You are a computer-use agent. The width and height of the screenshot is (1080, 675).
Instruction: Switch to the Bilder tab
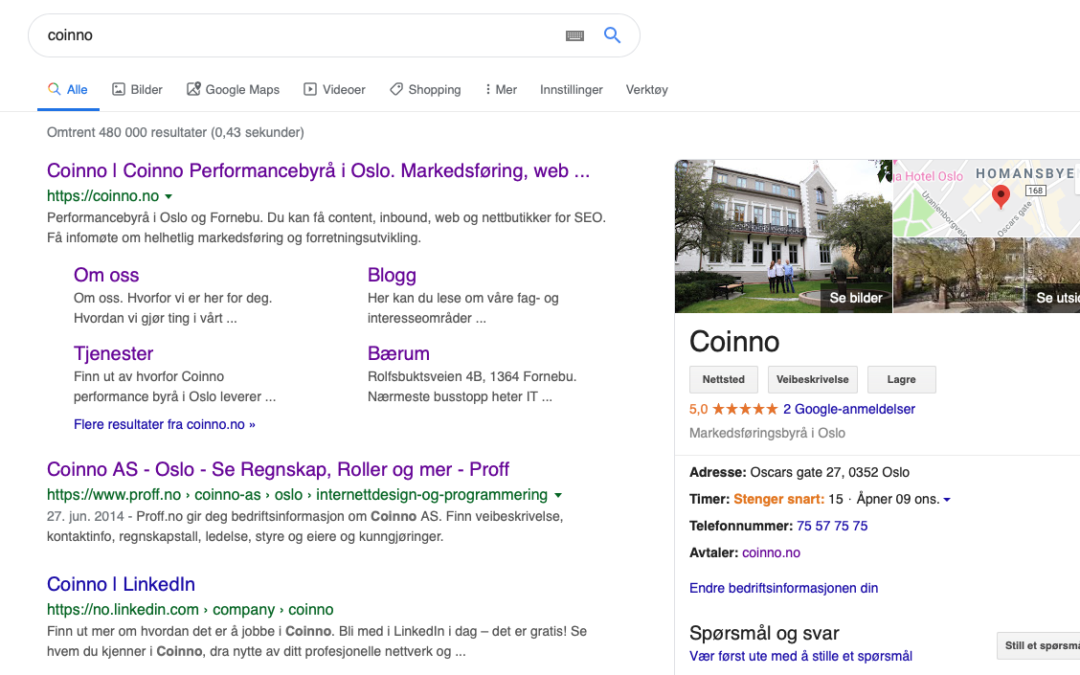(138, 90)
